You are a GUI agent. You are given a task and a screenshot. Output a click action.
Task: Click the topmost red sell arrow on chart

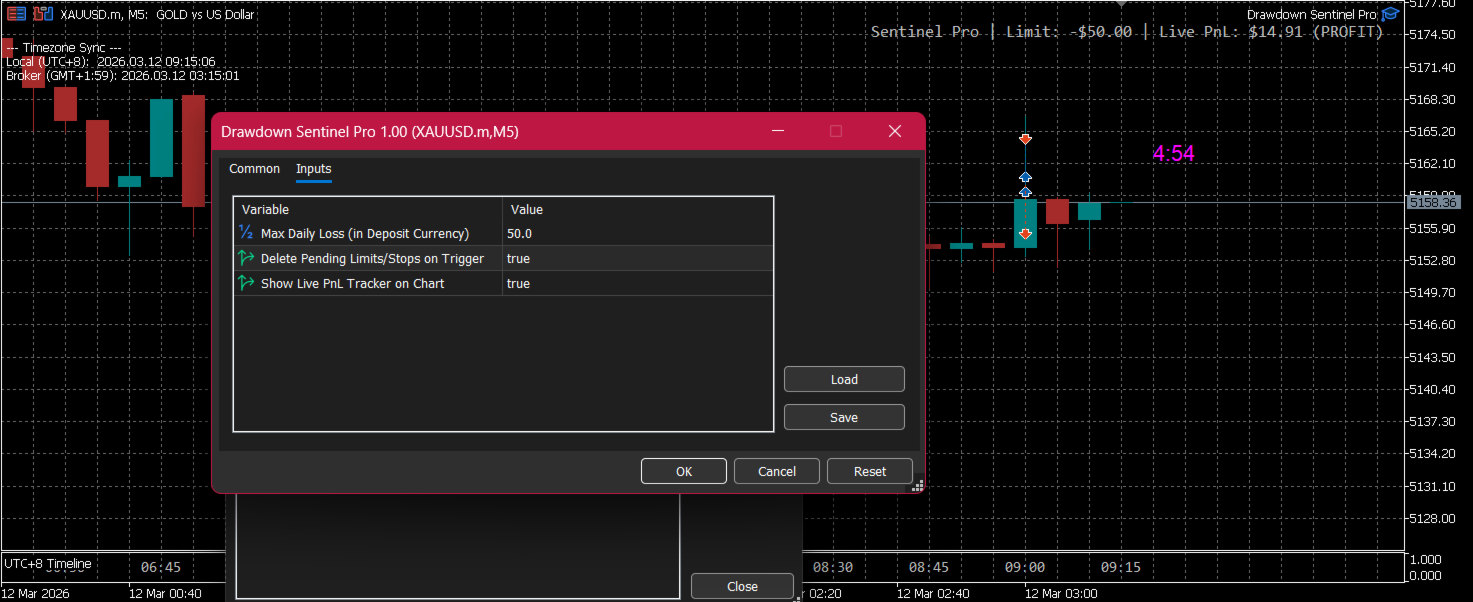click(1025, 139)
